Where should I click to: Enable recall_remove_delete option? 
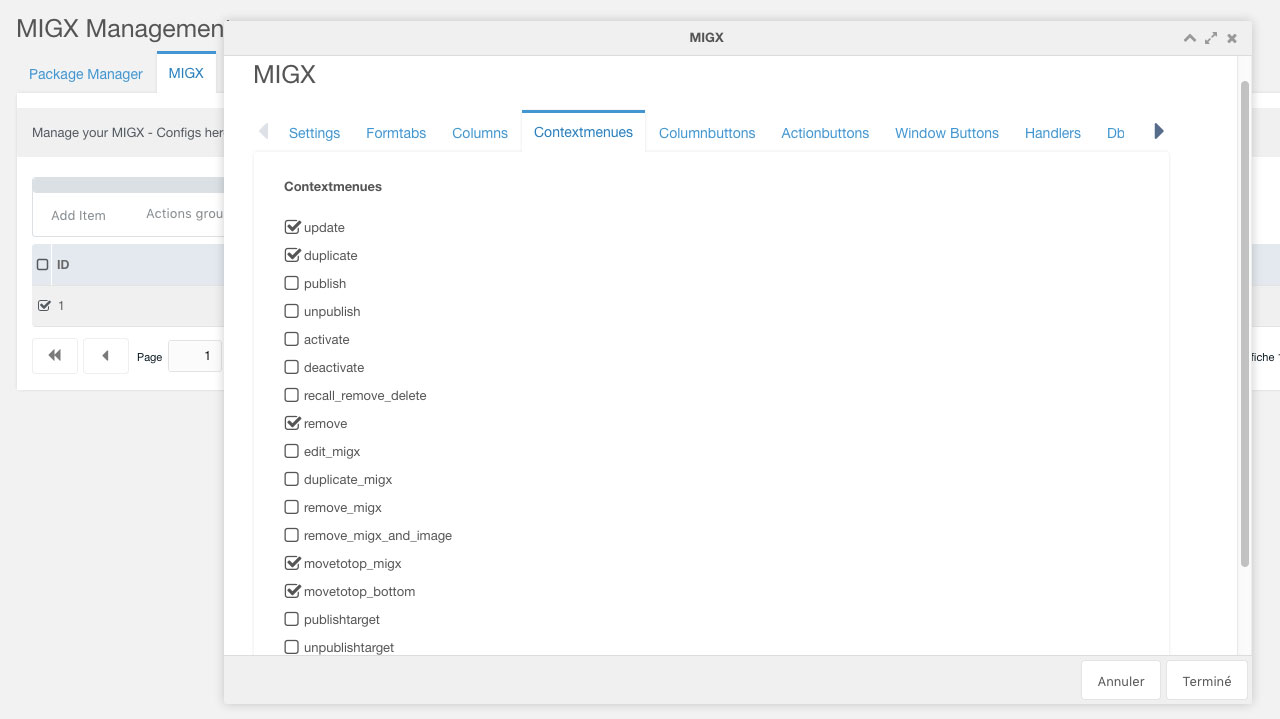[x=292, y=395]
